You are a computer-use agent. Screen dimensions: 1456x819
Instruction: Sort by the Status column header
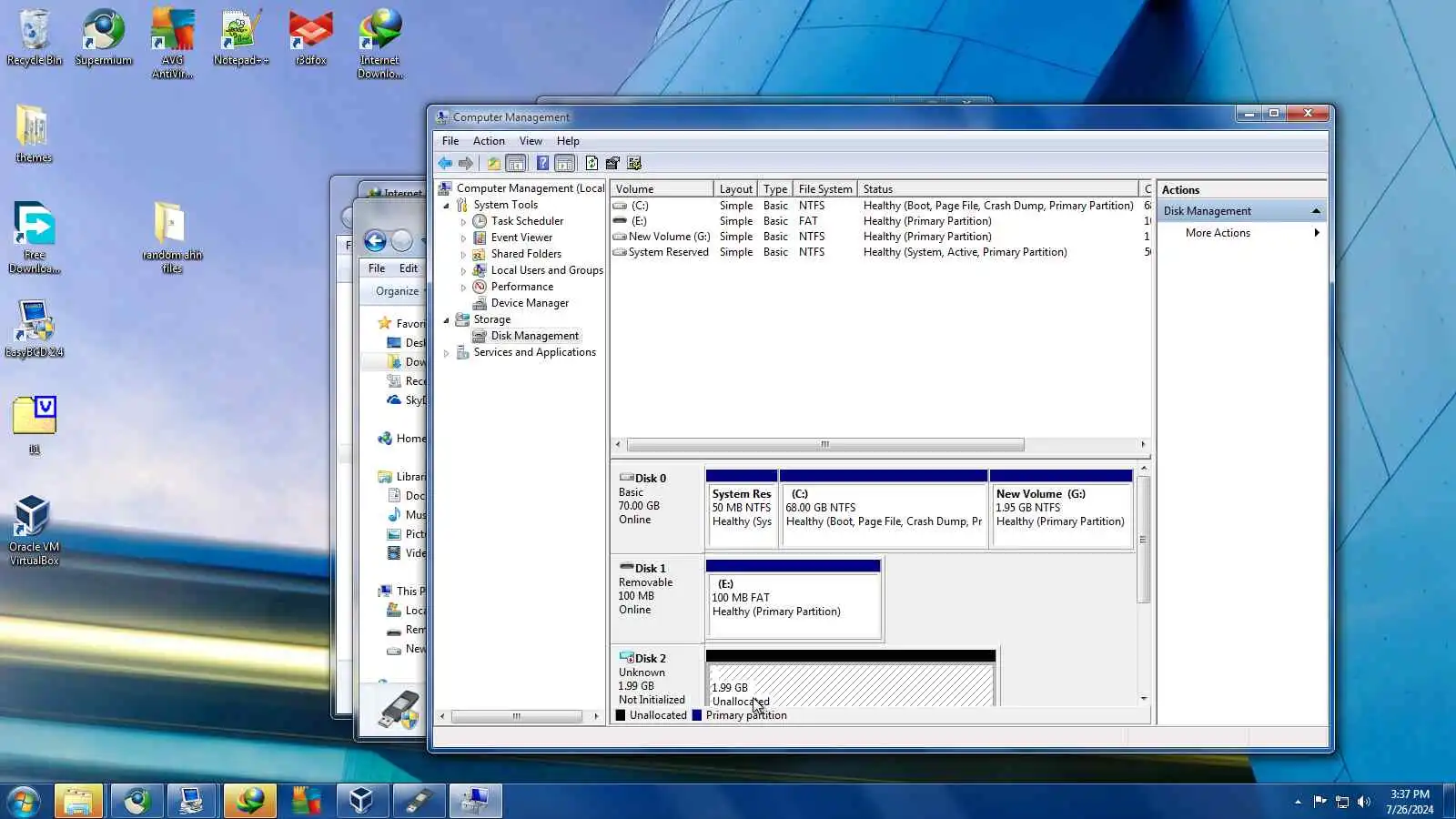[x=998, y=189]
